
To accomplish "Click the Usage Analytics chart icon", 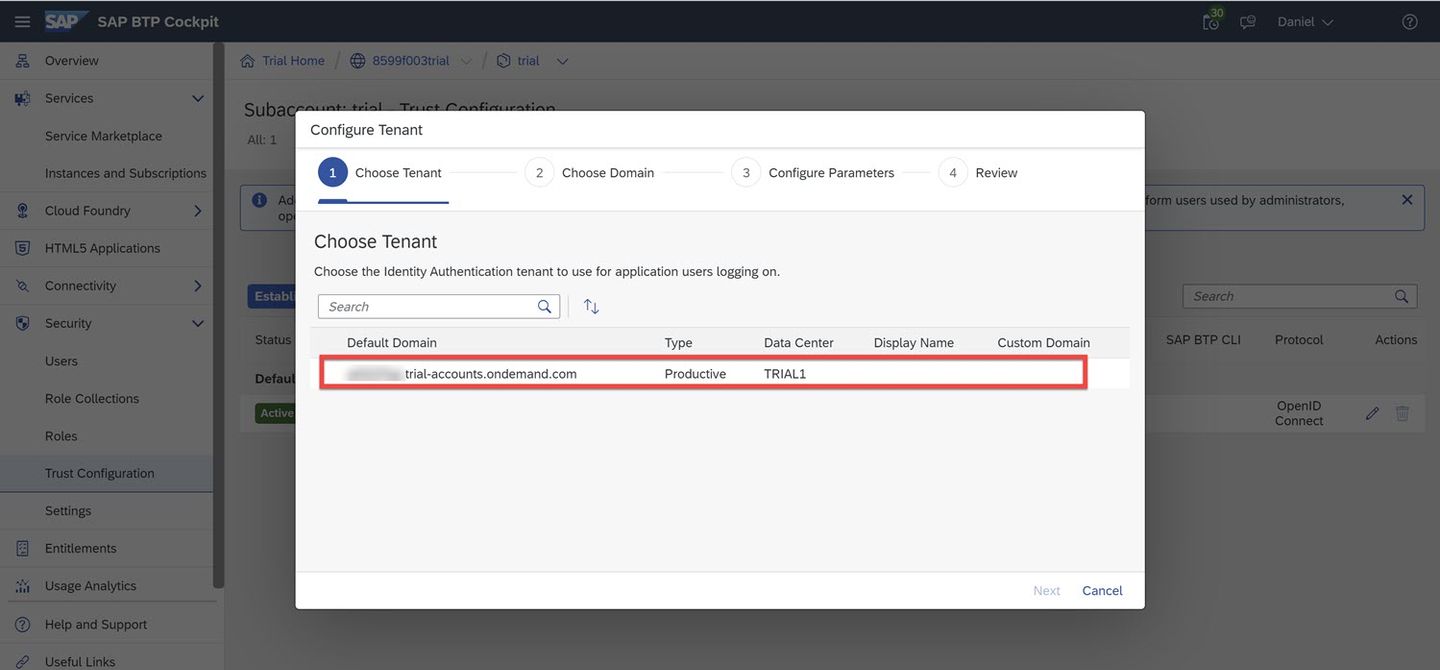I will pos(22,586).
